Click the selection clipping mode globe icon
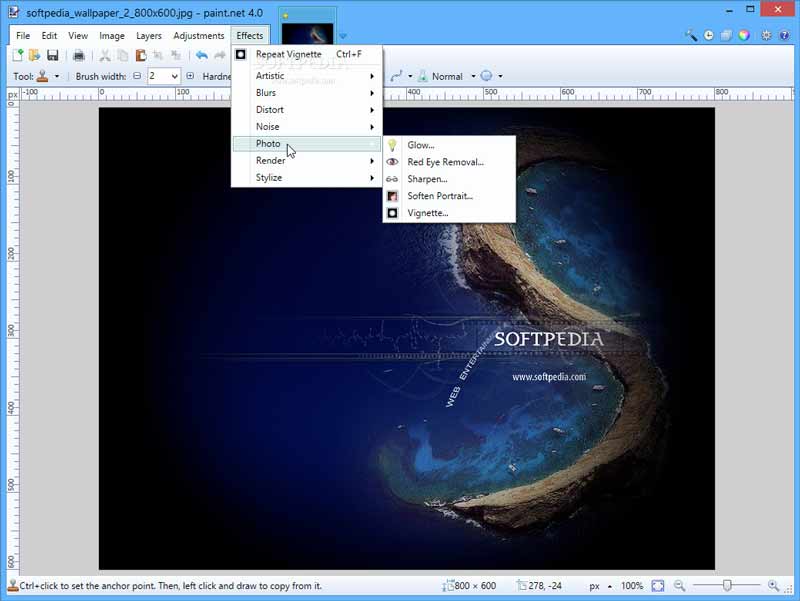This screenshot has width=800, height=601. (487, 76)
